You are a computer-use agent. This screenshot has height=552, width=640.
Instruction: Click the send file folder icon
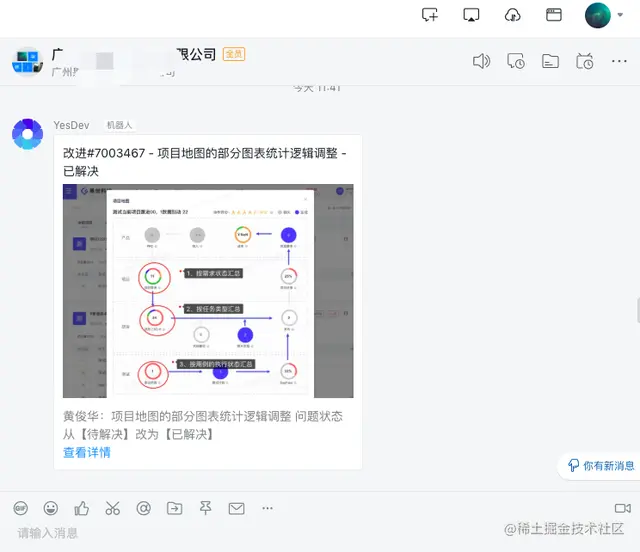(x=175, y=508)
